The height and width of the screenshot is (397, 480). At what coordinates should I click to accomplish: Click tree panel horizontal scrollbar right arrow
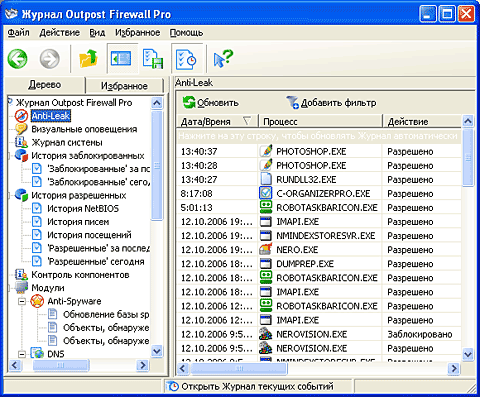[x=143, y=365]
